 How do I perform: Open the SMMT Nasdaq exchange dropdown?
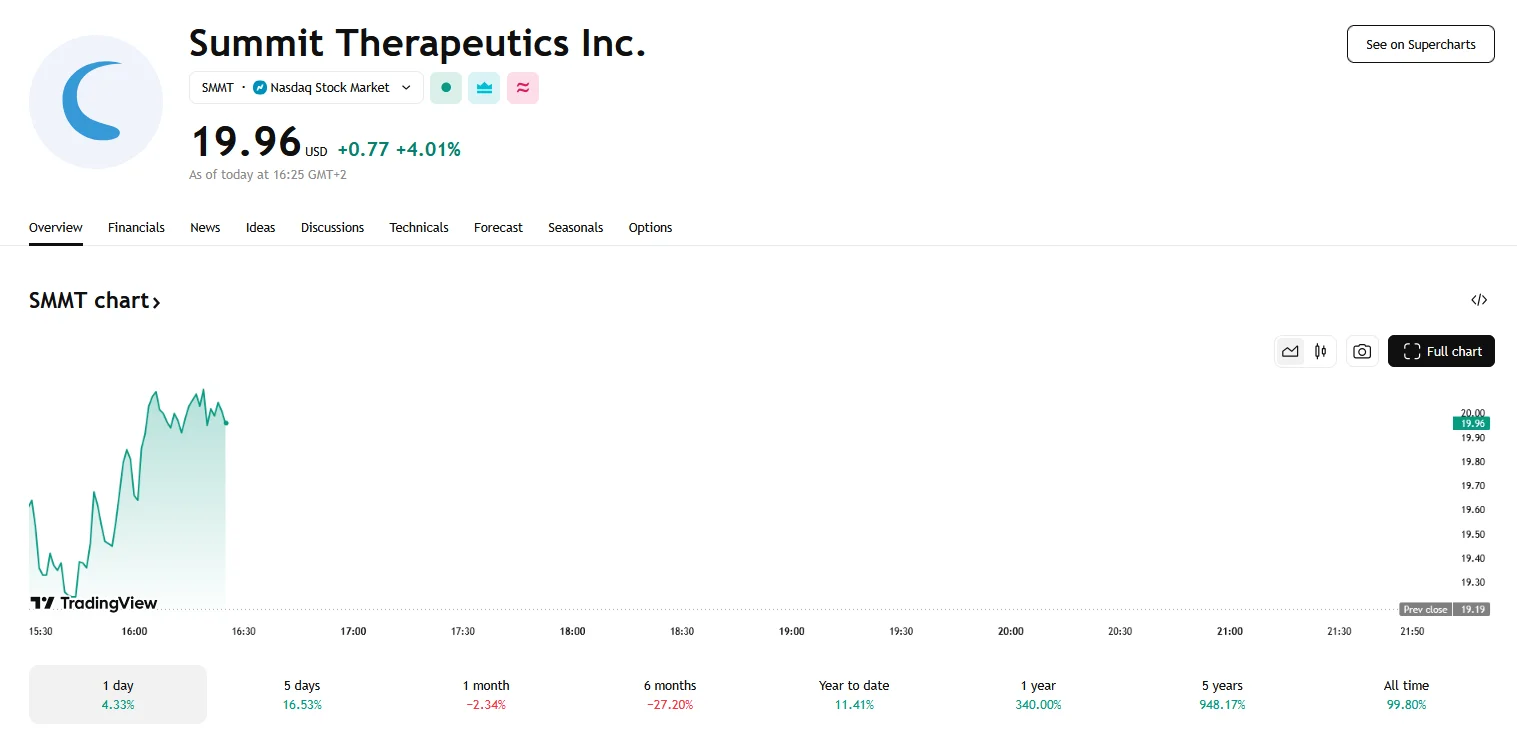pos(306,88)
